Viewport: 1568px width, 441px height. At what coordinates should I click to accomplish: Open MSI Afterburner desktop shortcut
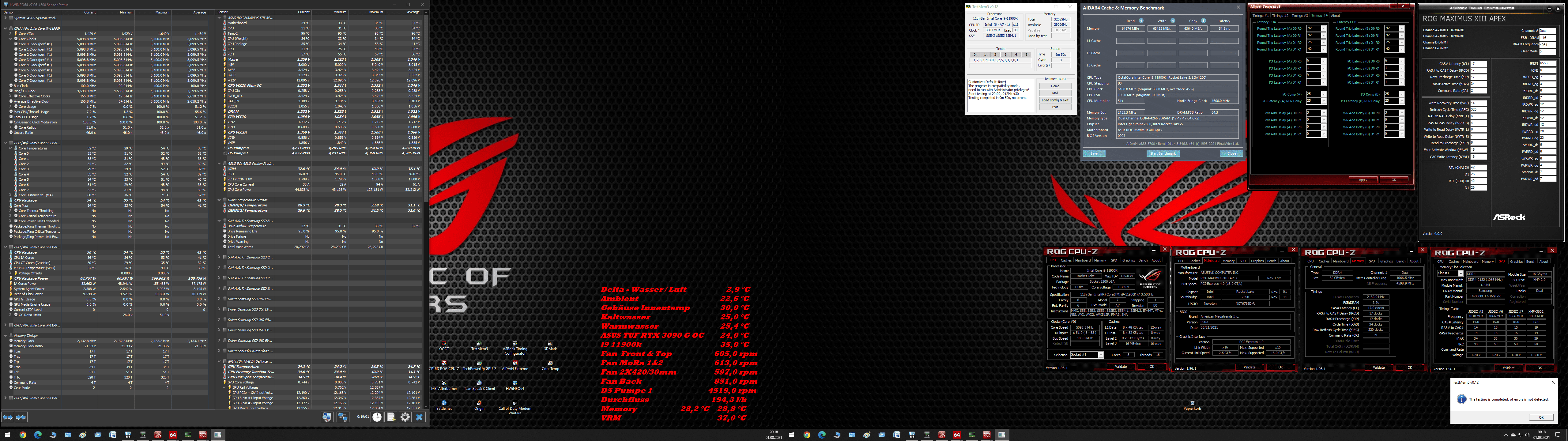pyautogui.click(x=444, y=385)
